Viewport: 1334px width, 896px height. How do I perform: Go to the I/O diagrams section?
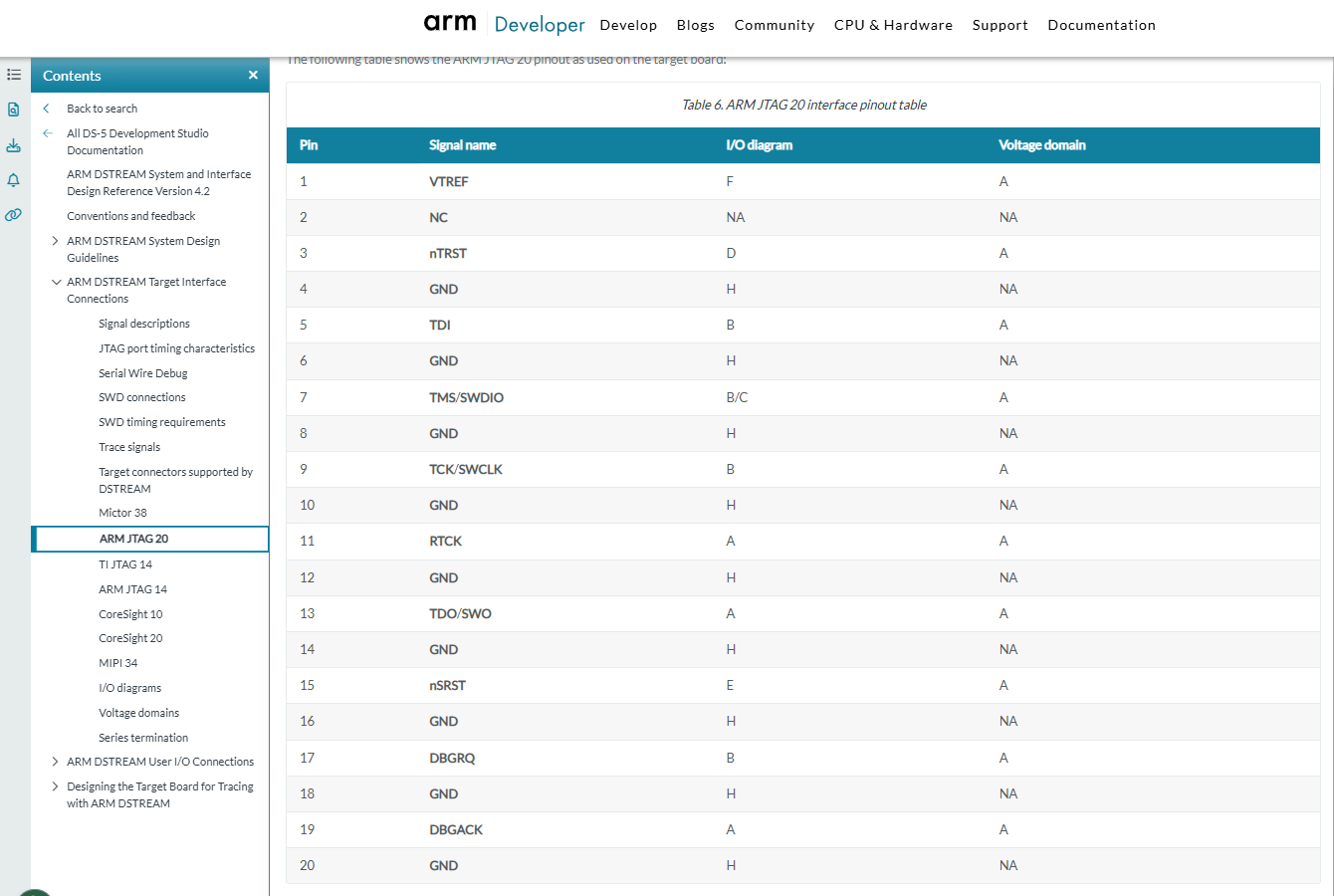pos(129,688)
